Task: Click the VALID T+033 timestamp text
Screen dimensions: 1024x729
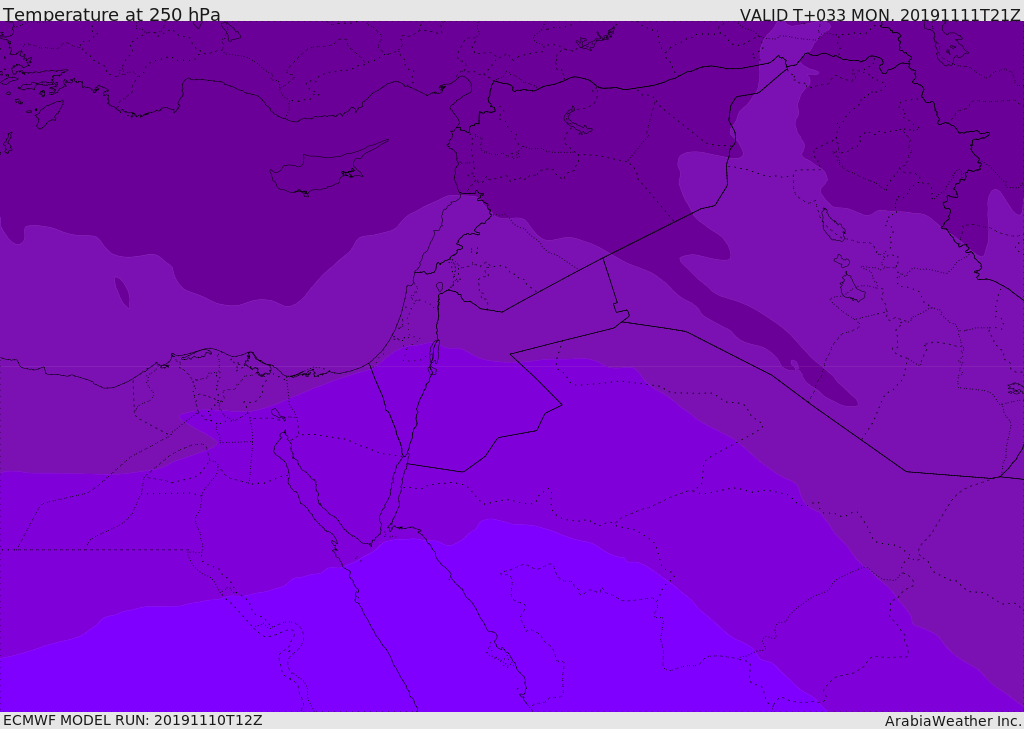Action: (x=880, y=14)
